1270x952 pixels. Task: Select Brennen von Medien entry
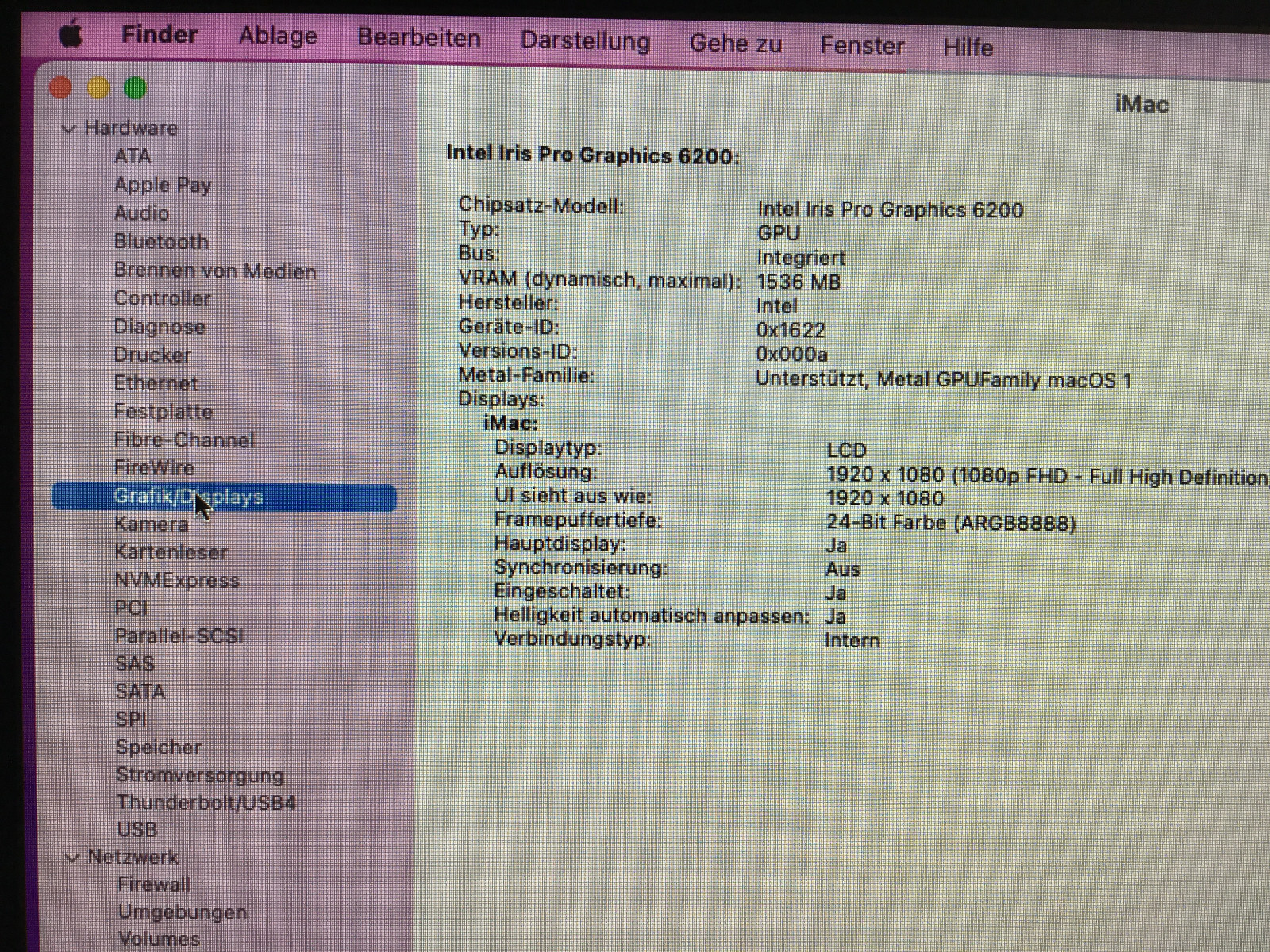pyautogui.click(x=215, y=271)
